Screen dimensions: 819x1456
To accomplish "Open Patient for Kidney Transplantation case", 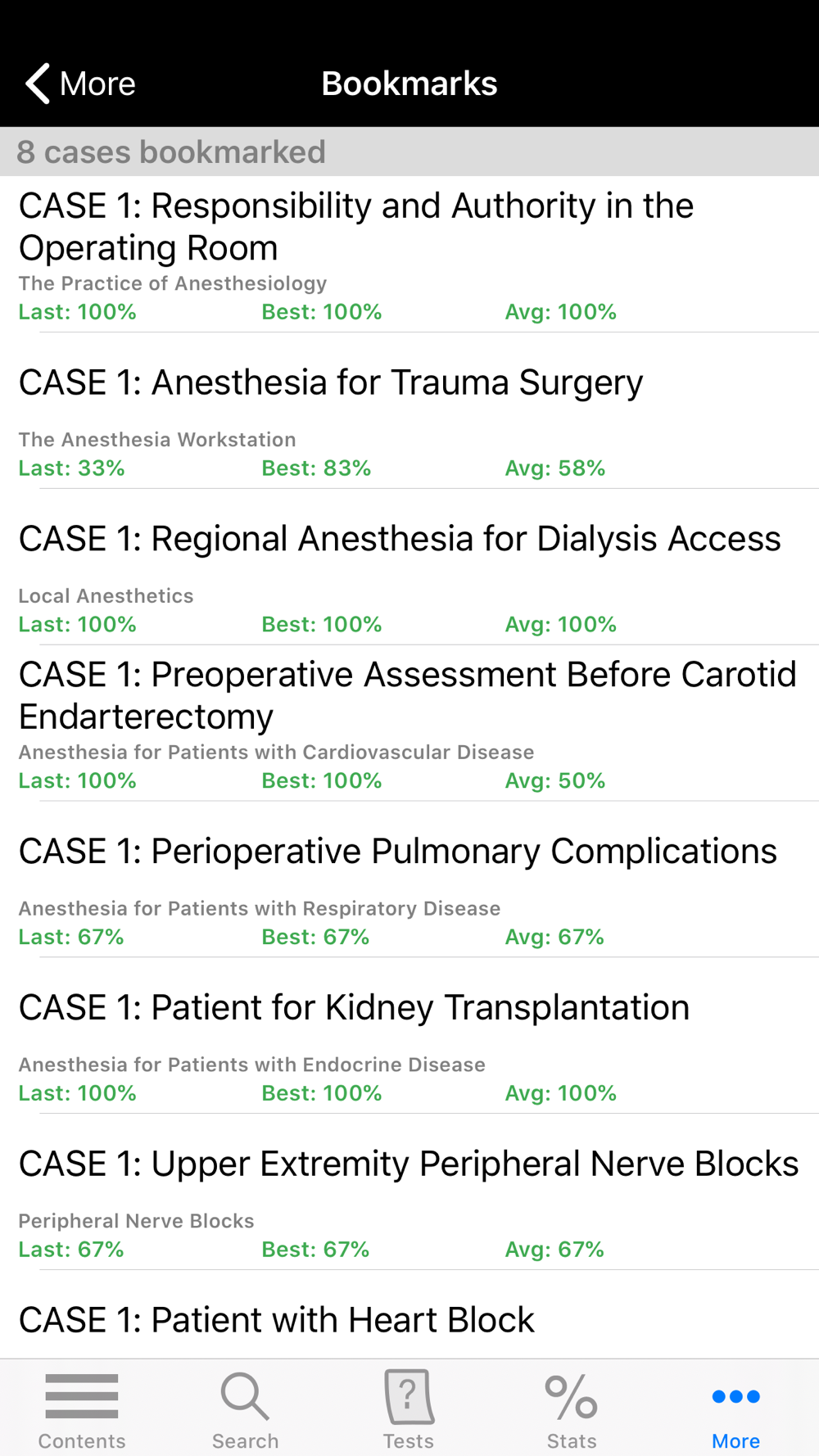I will pos(354,1008).
